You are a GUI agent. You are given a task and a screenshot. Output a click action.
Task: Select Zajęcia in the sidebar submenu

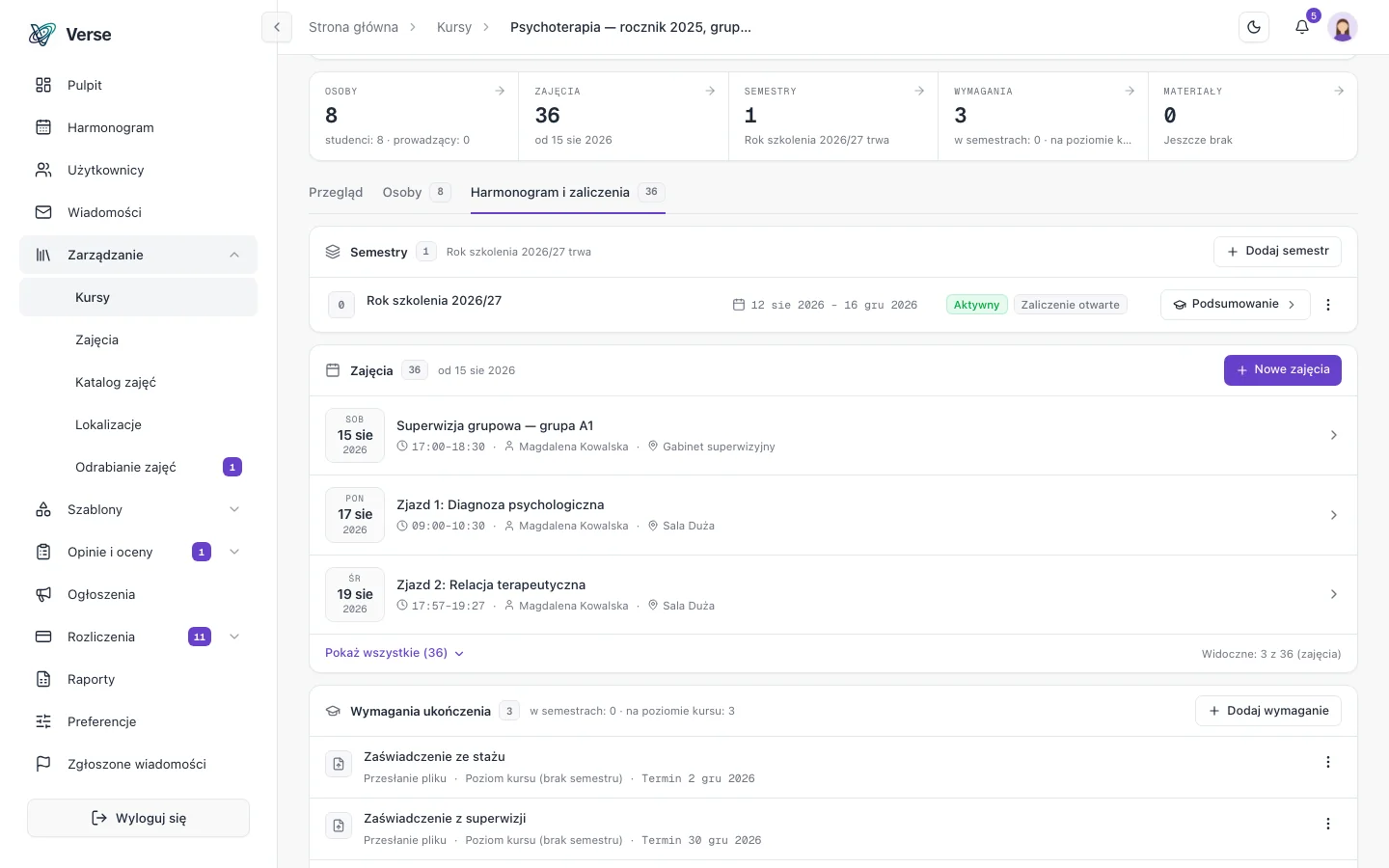click(139, 339)
